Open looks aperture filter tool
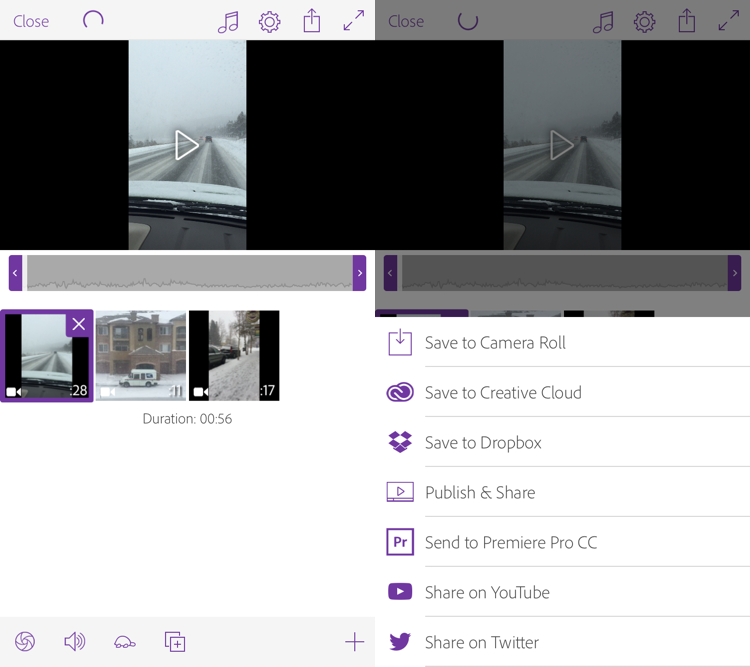The height and width of the screenshot is (667, 750). pyautogui.click(x=25, y=642)
